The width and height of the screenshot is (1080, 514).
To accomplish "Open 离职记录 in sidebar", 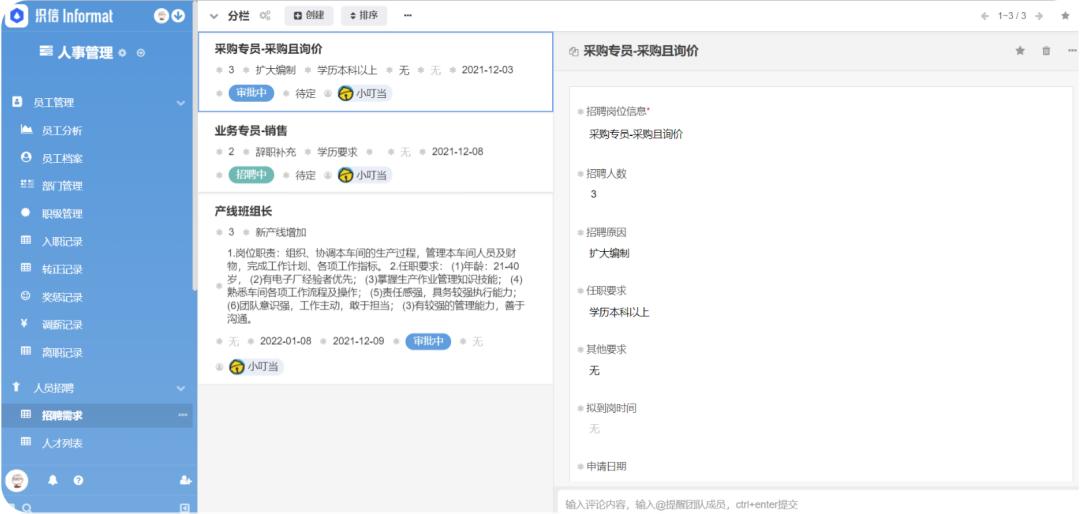I will pyautogui.click(x=62, y=352).
